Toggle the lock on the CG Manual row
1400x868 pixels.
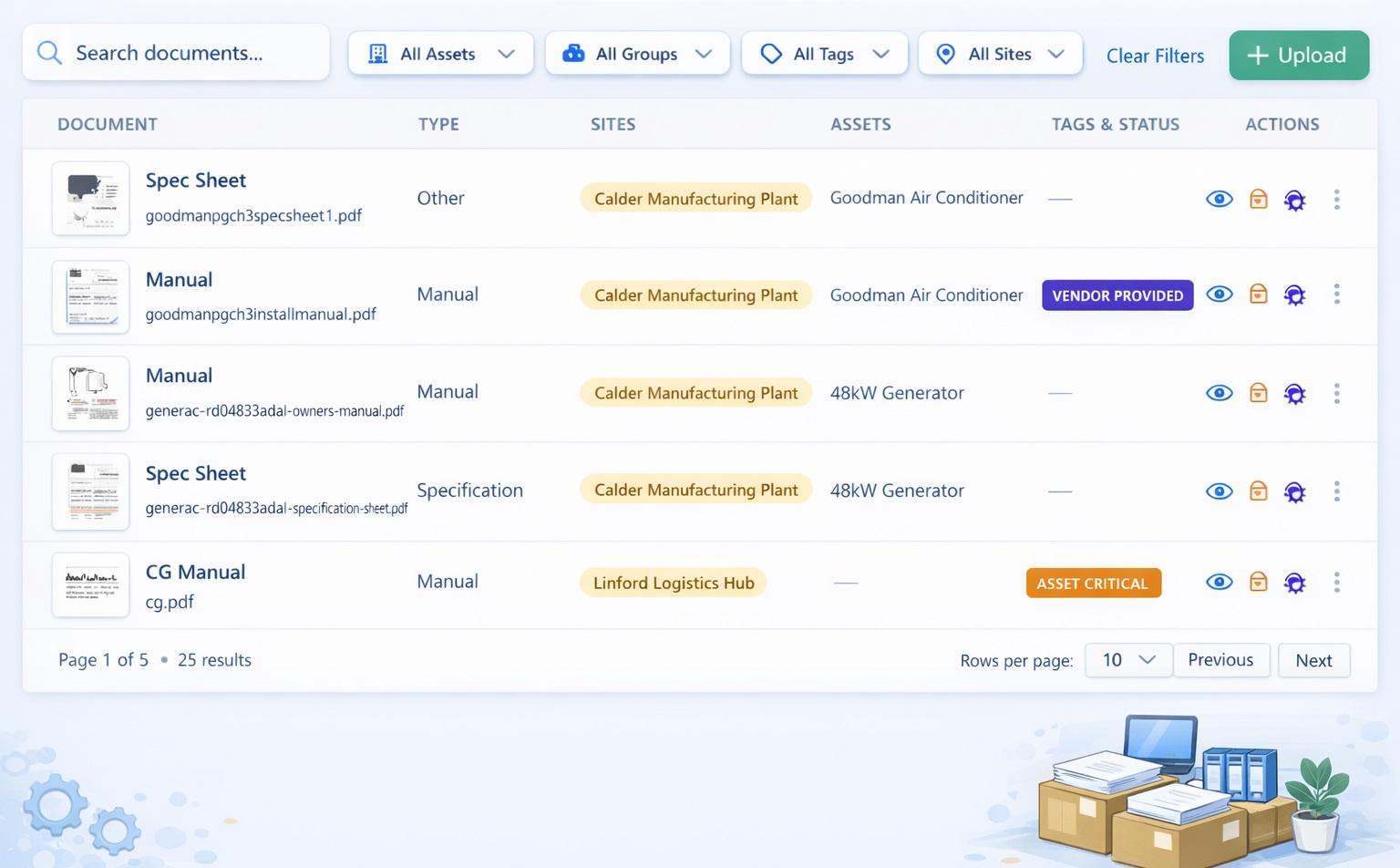(1258, 583)
